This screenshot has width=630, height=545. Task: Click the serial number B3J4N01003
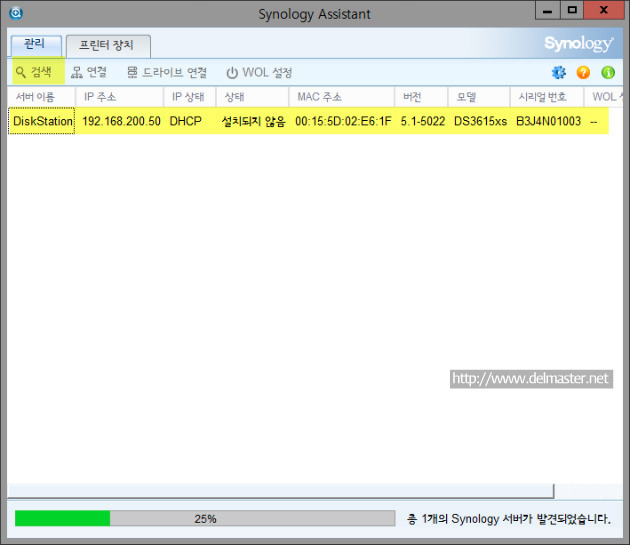click(548, 121)
